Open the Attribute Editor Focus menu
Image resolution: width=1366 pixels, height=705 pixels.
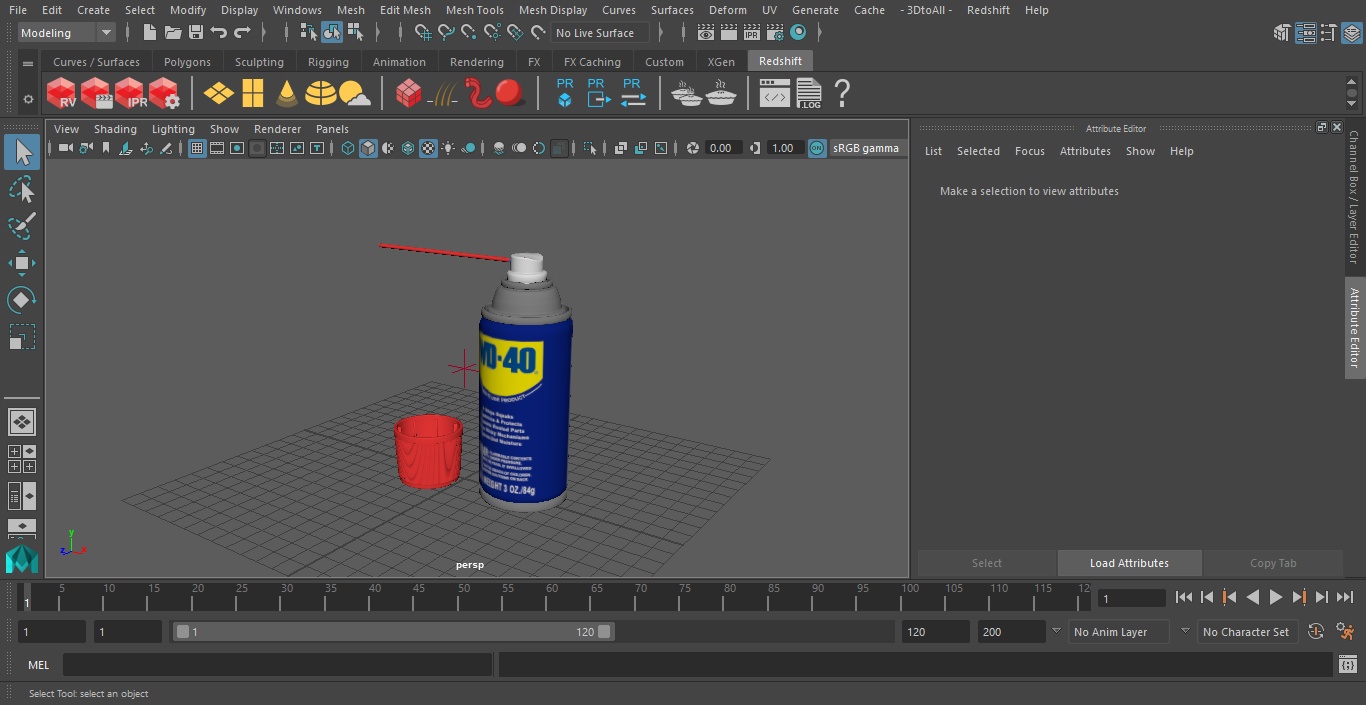(x=1030, y=151)
